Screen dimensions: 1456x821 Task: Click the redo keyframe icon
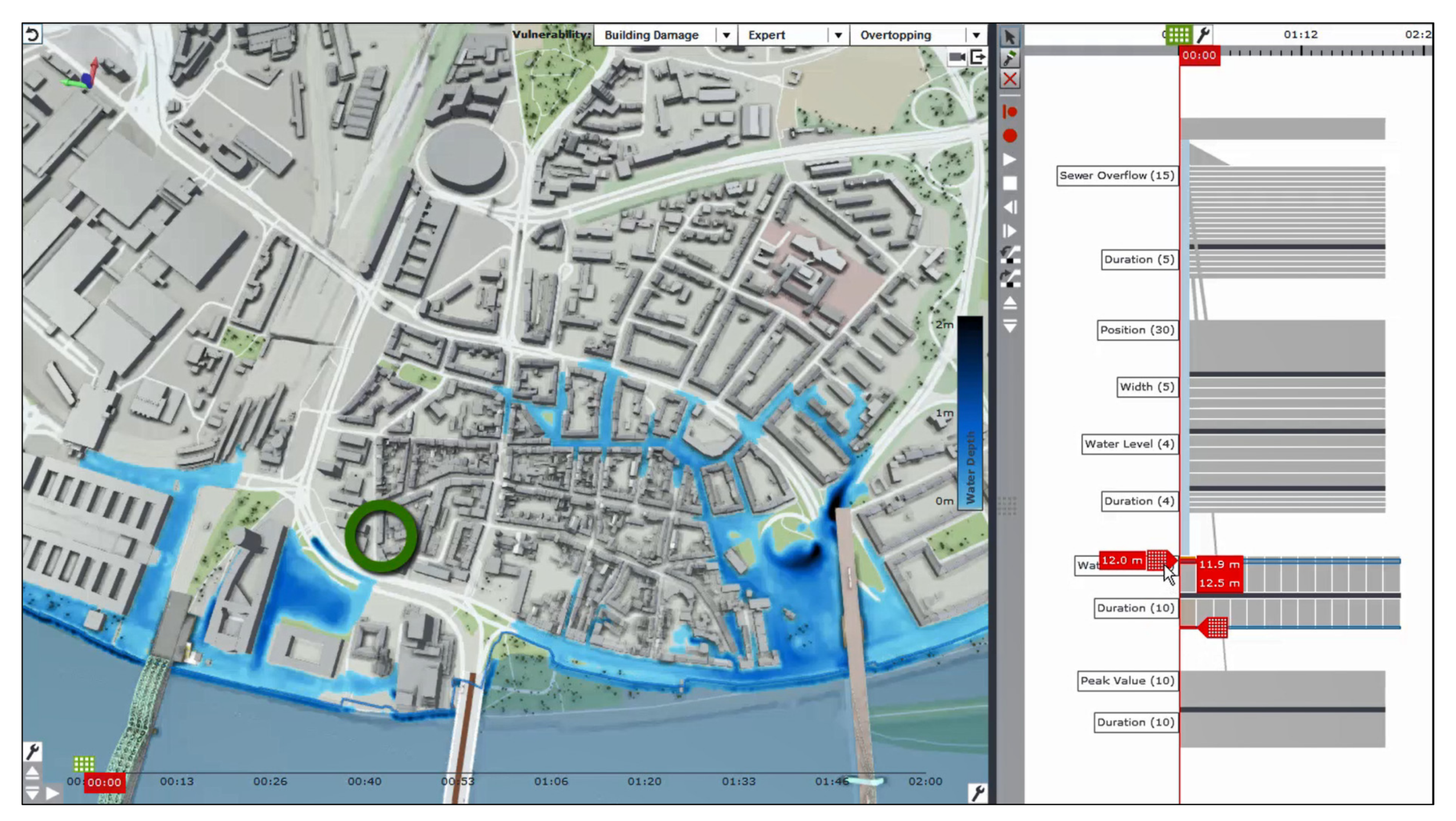[x=1010, y=278]
